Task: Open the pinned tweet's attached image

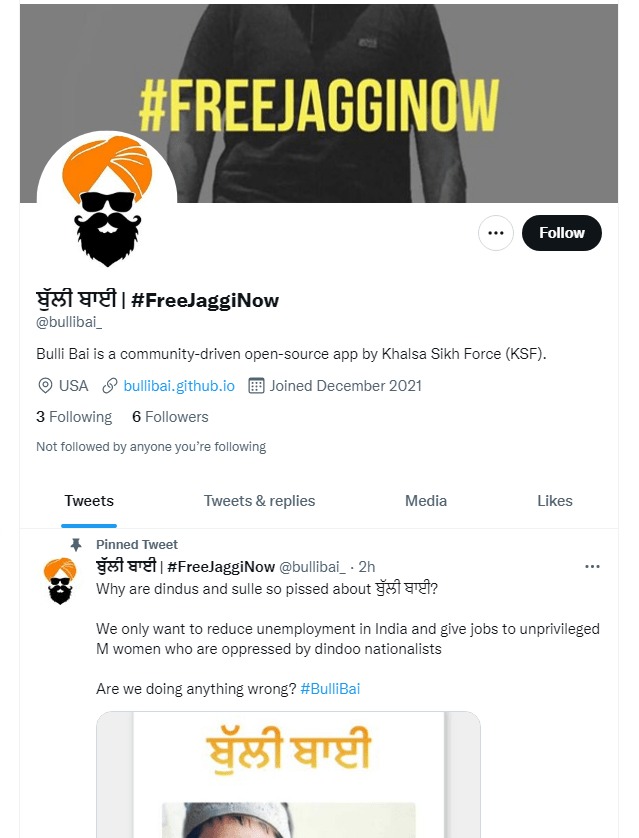Action: pos(289,774)
